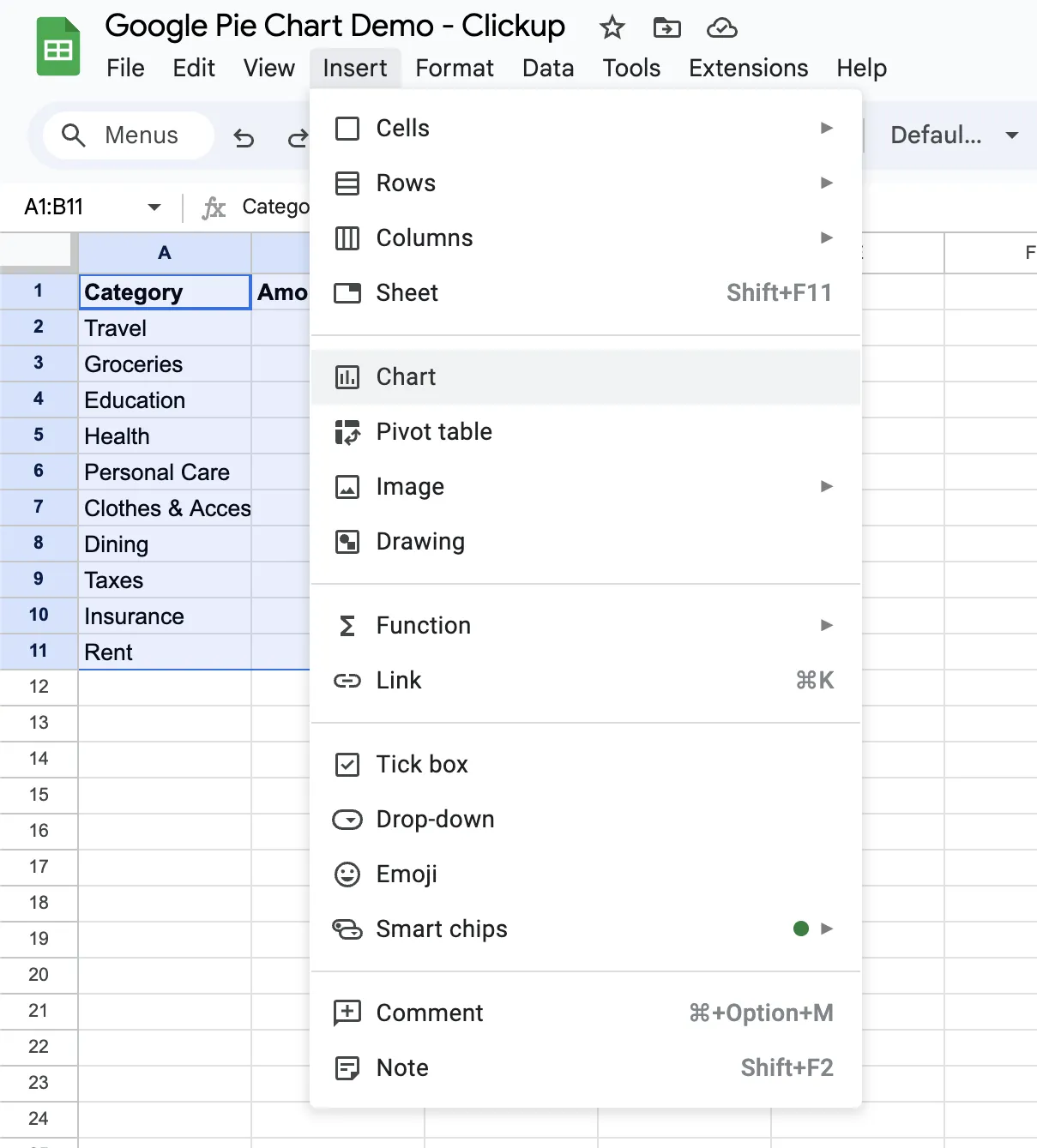This screenshot has height=1148, width=1037.
Task: Choose Pivot table entry
Action: (x=586, y=432)
